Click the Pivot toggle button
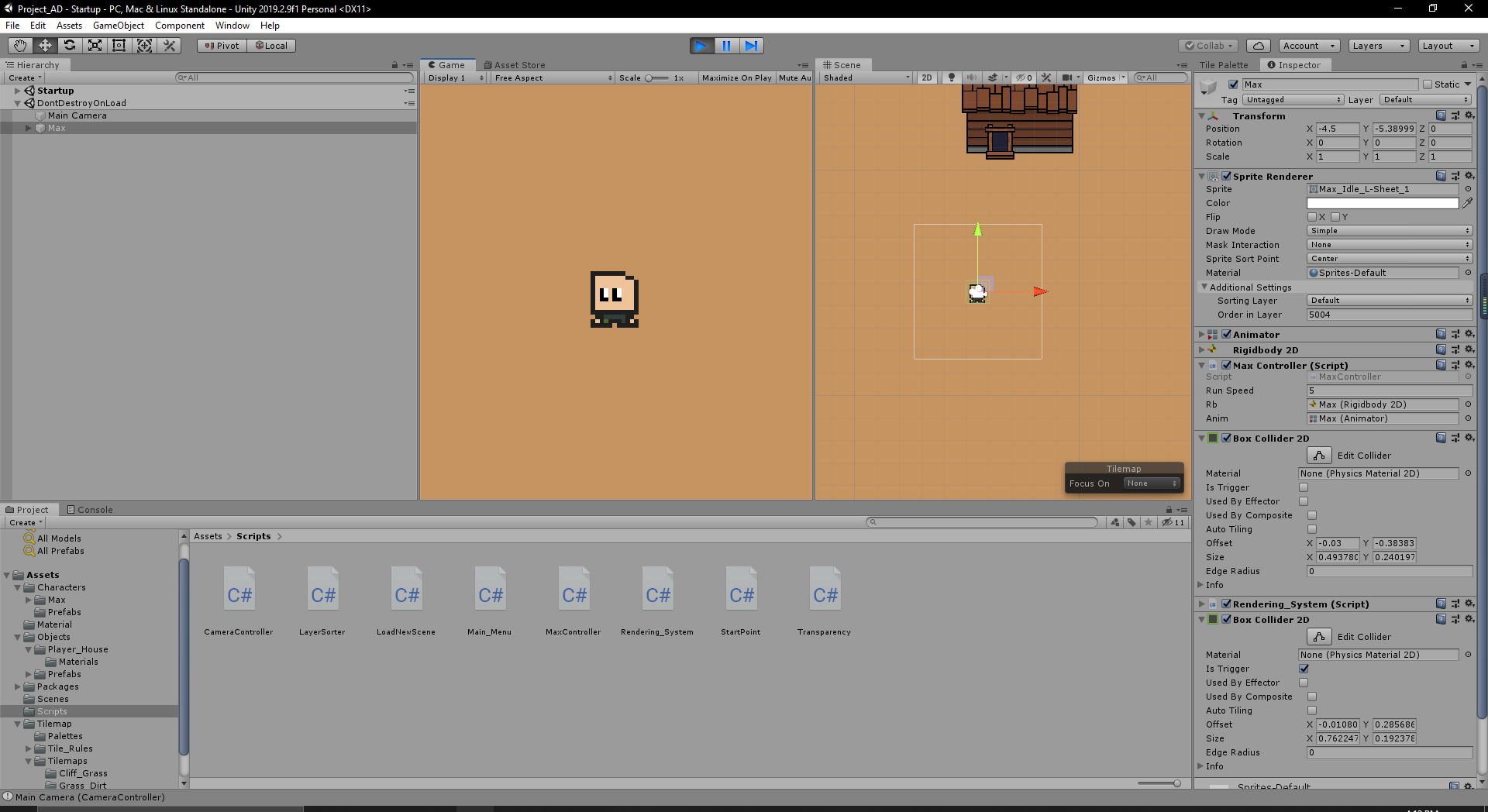Screen dimensions: 1488x812 pyautogui.click(x=222, y=46)
